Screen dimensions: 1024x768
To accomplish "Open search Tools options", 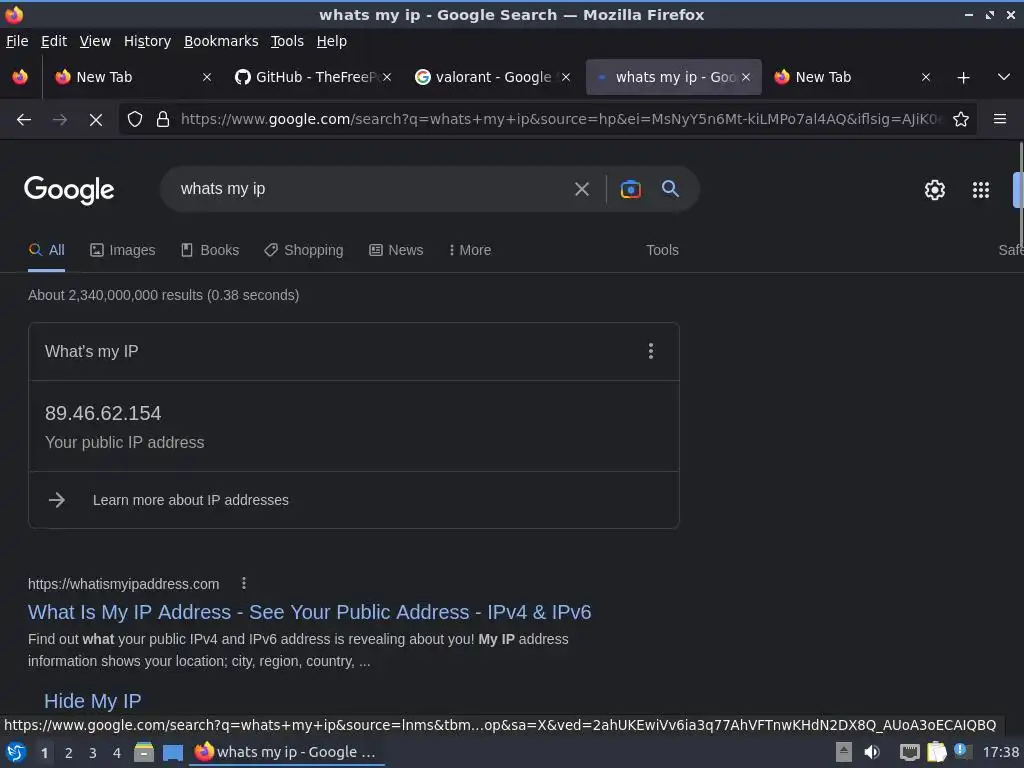I will (662, 250).
